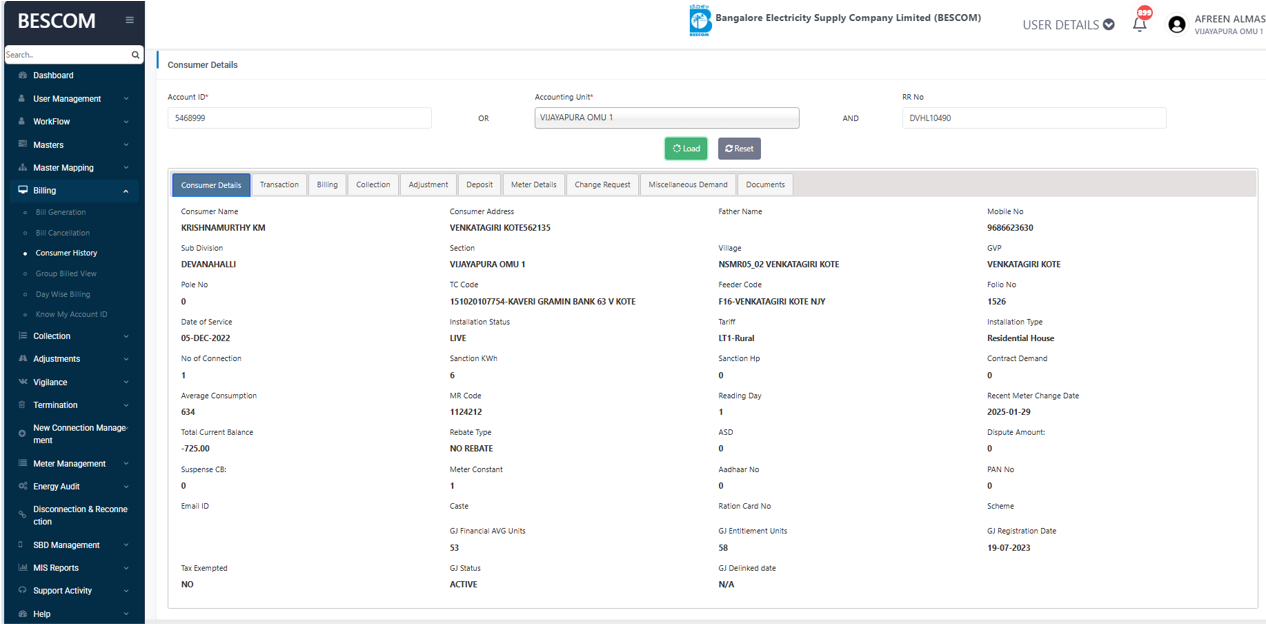Open the Accounting Unit VIJAYAPURA OMU 1 dropdown
The width and height of the screenshot is (1266, 624).
(667, 118)
